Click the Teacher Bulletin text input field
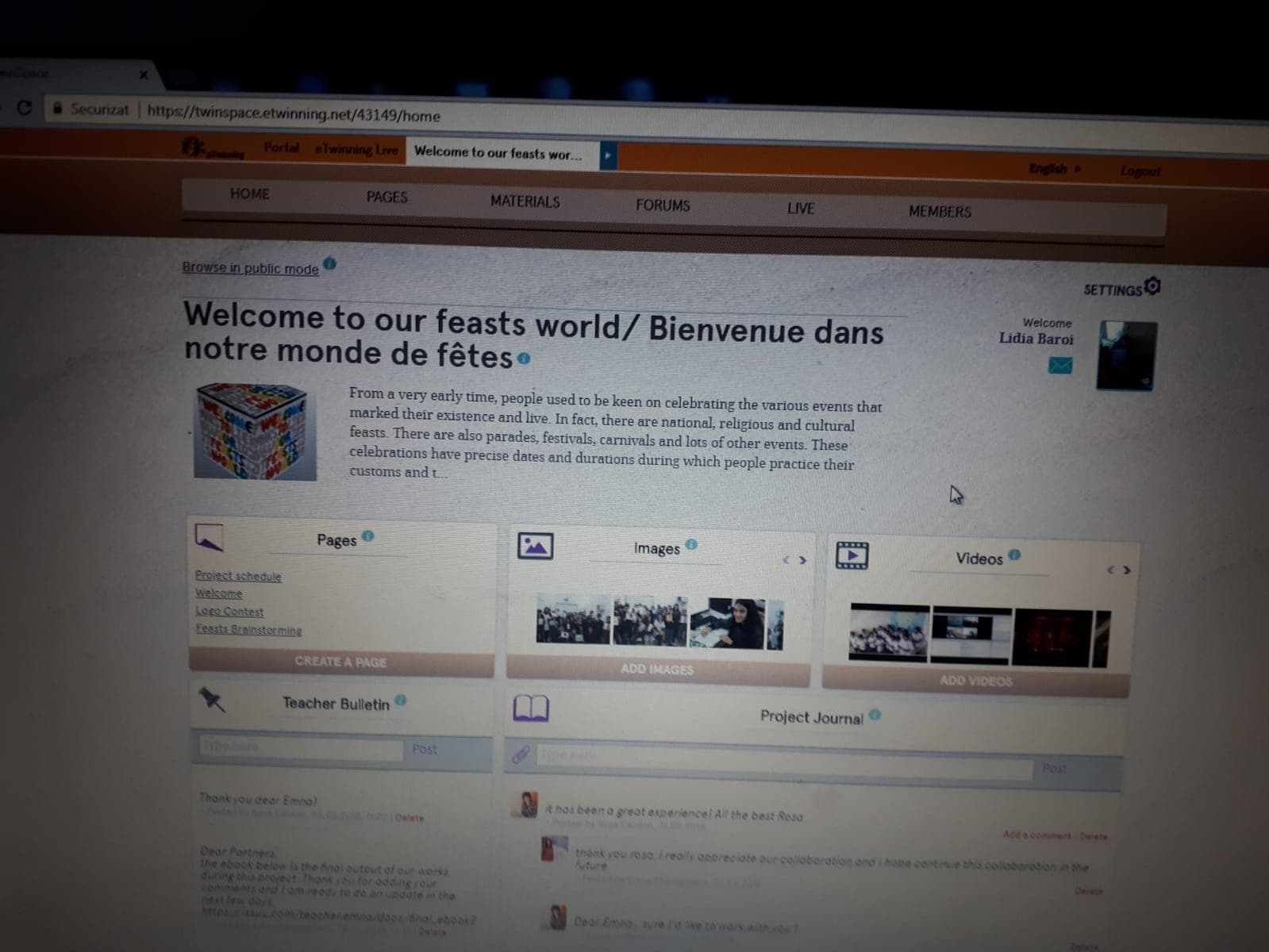The width and height of the screenshot is (1269, 952). click(x=300, y=747)
